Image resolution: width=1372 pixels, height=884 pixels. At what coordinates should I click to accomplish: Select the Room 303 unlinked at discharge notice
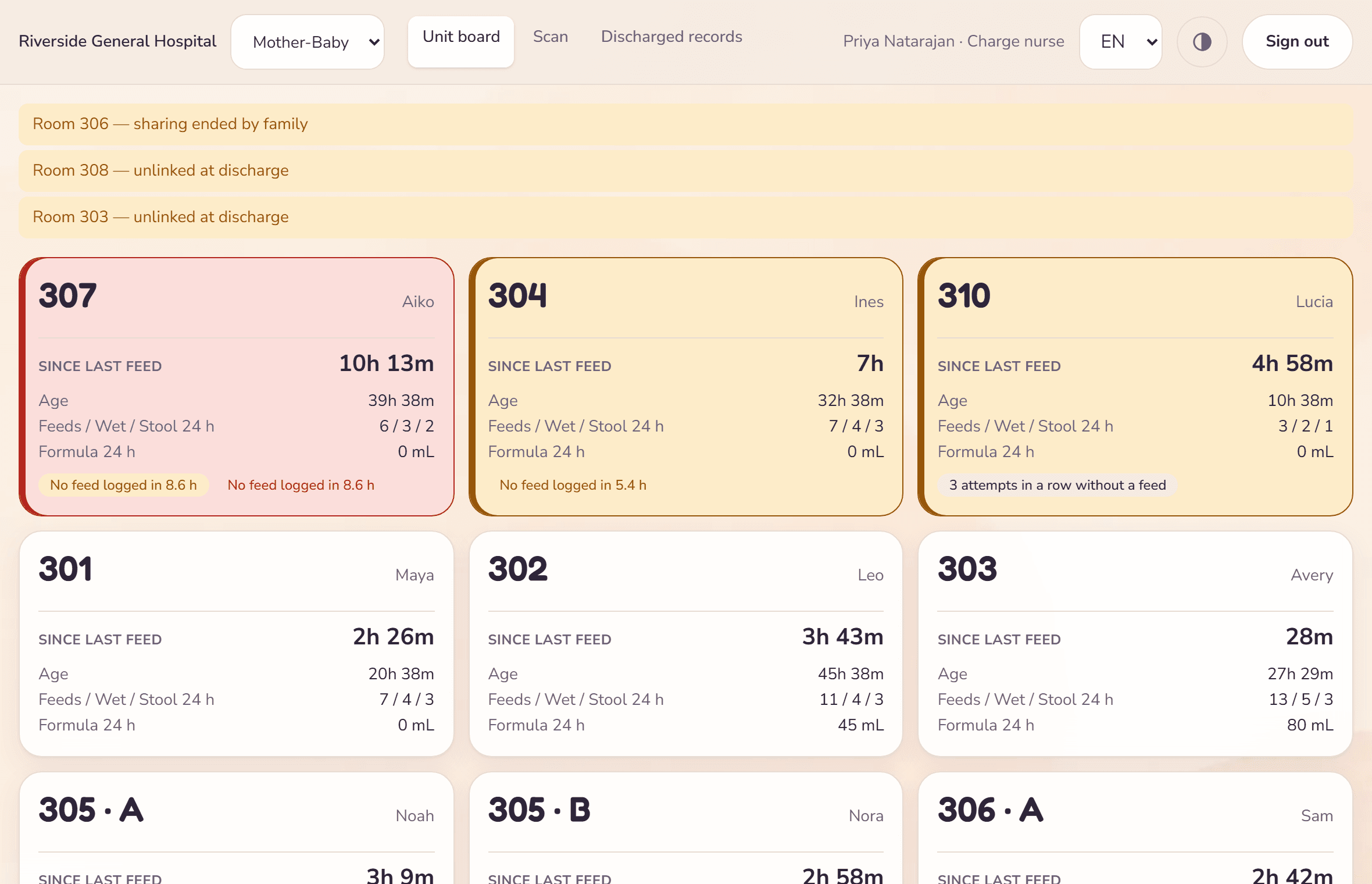tap(685, 217)
